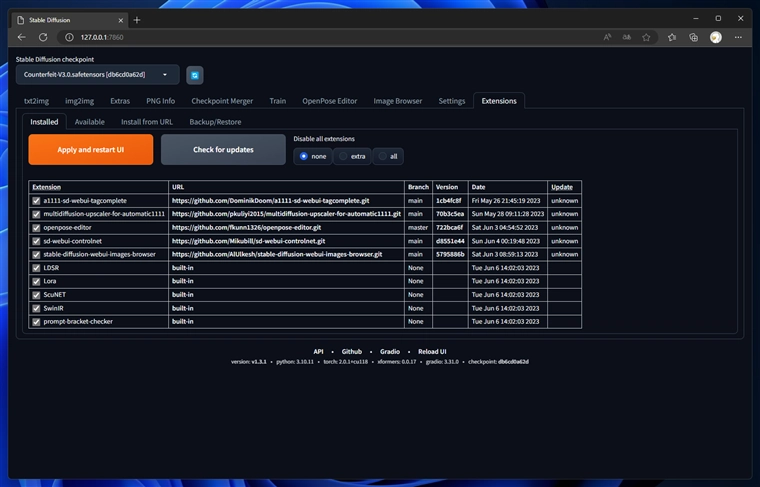Select the 'extra' disable option
This screenshot has height=487, width=760.
[352, 157]
